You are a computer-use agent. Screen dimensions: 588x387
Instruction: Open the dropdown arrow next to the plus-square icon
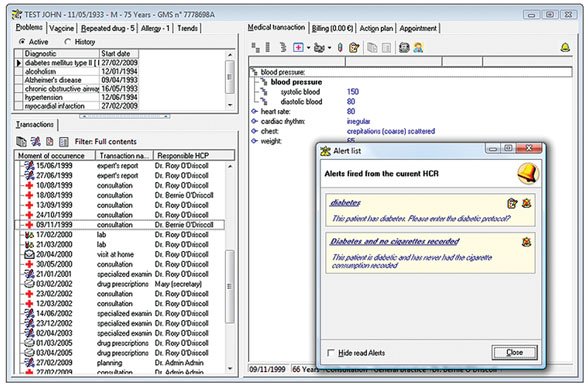click(x=308, y=48)
